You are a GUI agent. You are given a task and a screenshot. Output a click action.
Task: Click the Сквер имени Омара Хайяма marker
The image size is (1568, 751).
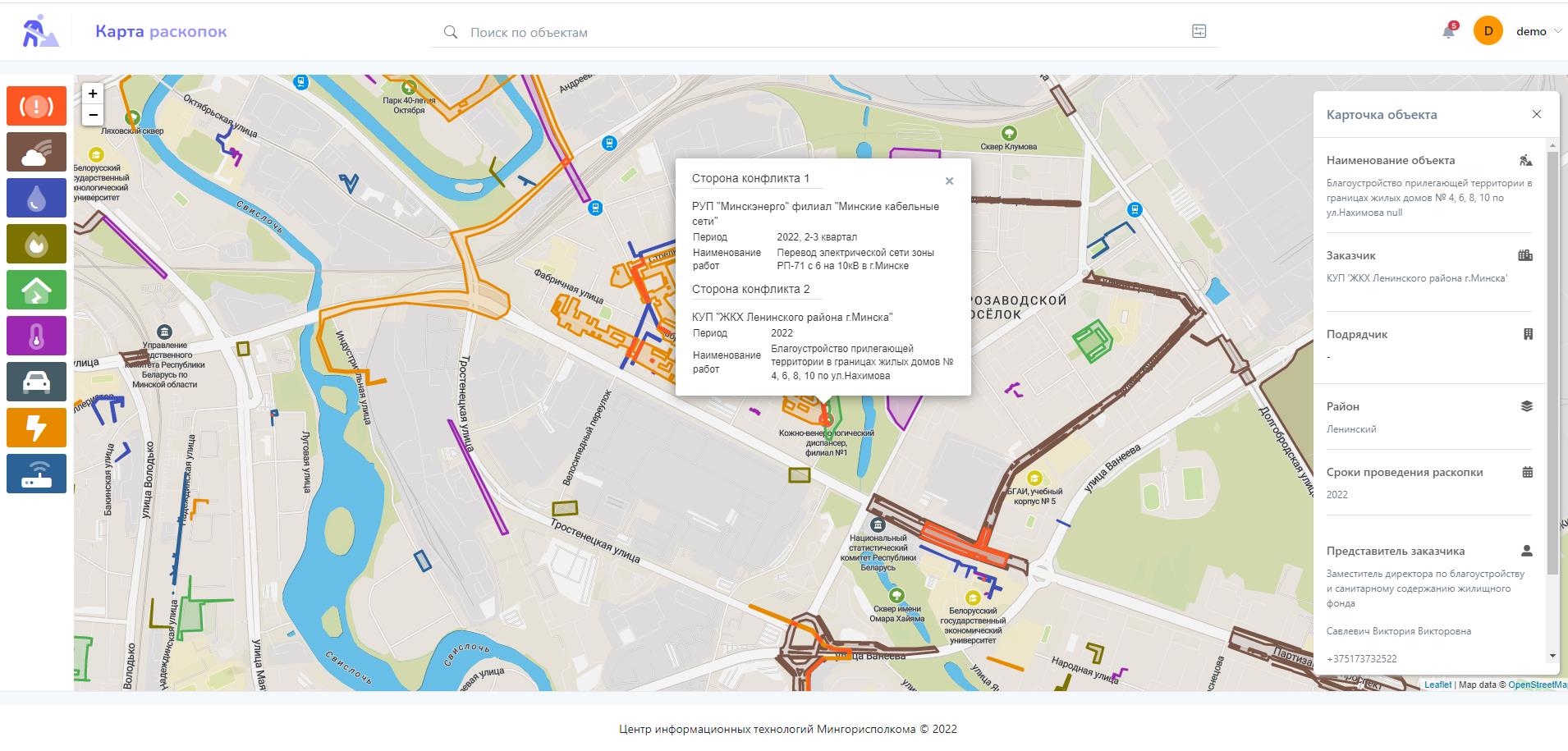[x=896, y=595]
